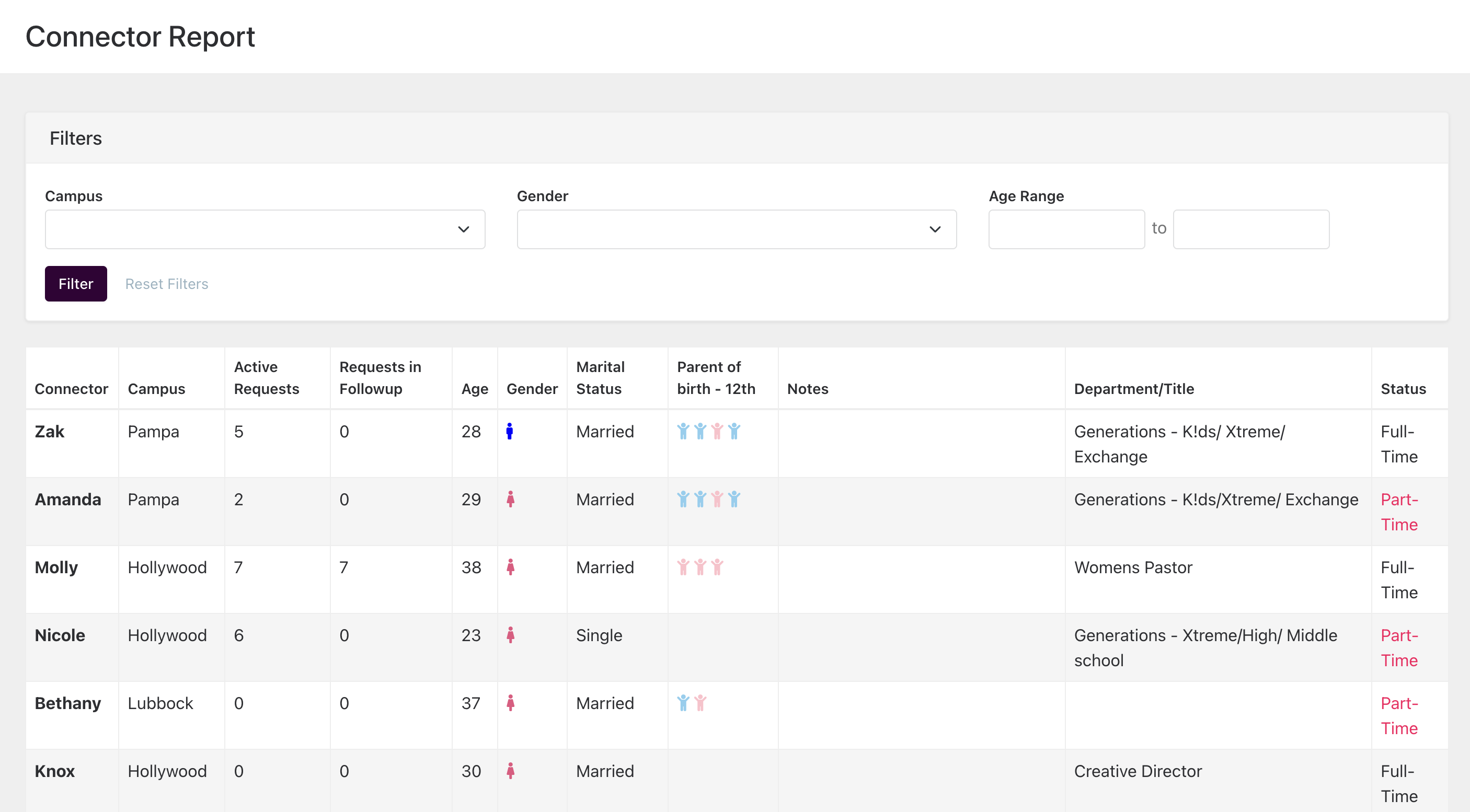Click the female gender icon in Knox's row
The width and height of the screenshot is (1470, 812).
510,770
